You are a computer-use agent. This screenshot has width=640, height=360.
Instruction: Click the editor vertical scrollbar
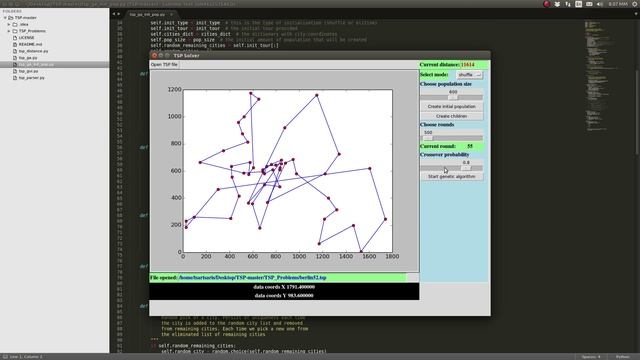pos(638,112)
